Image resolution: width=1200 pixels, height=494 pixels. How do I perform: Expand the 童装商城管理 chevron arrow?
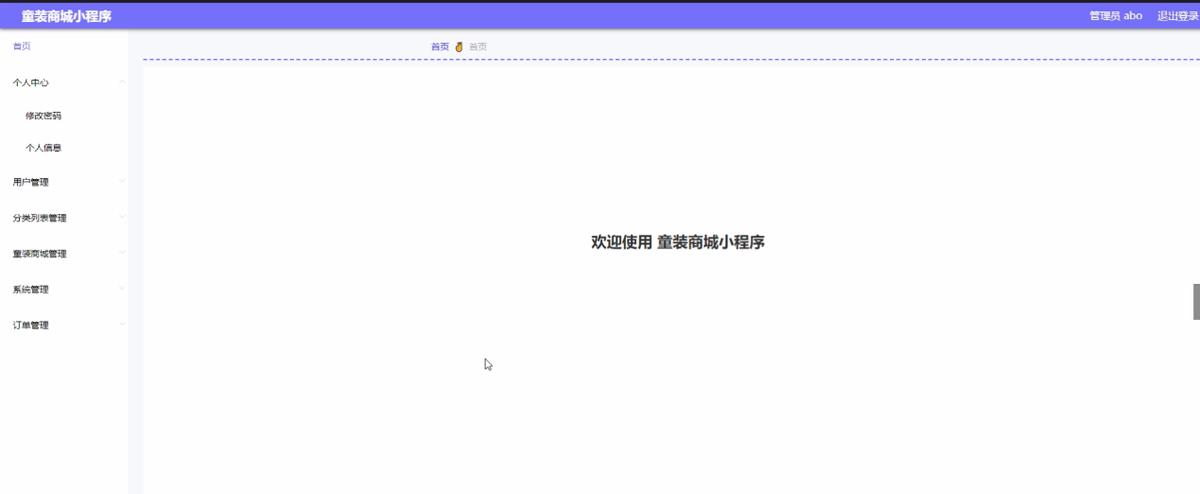pos(122,253)
